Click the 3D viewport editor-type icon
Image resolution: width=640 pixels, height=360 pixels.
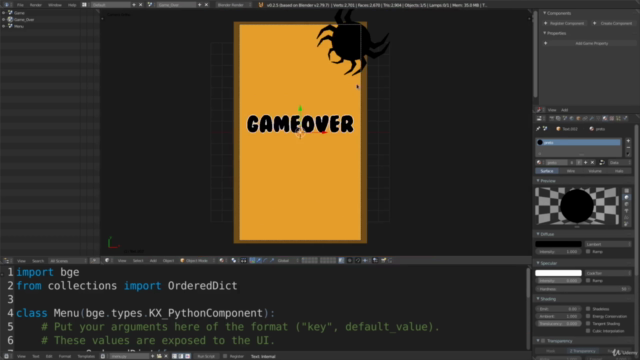pos(107,260)
